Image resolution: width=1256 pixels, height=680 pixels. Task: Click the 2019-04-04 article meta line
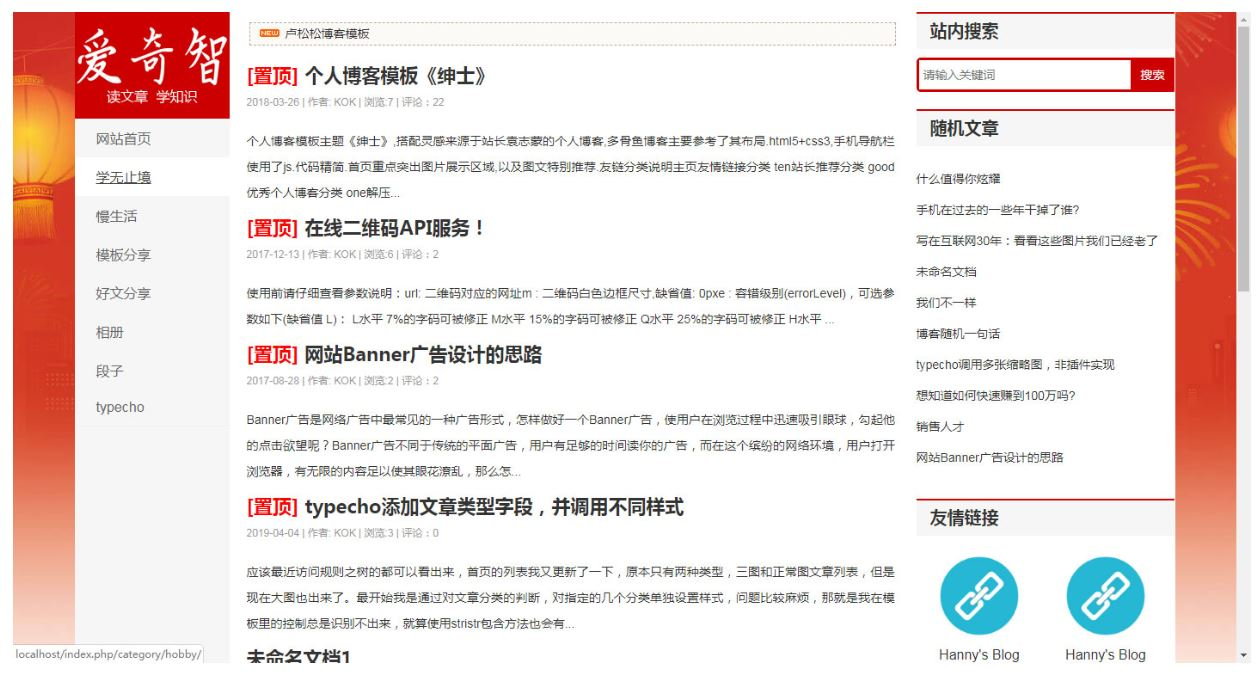pos(342,533)
